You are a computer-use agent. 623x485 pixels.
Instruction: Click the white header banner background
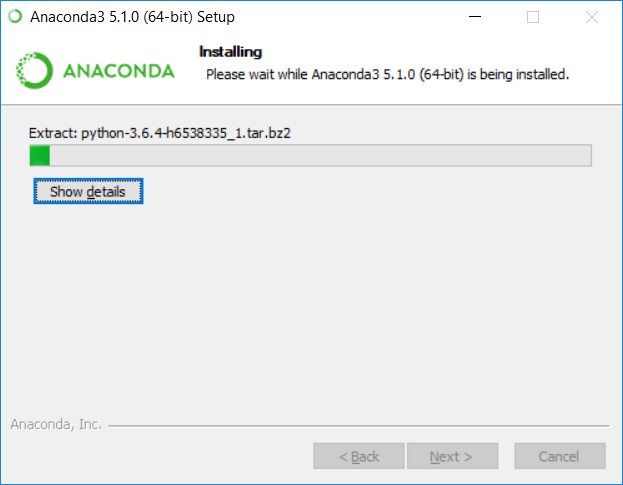pyautogui.click(x=397, y=93)
